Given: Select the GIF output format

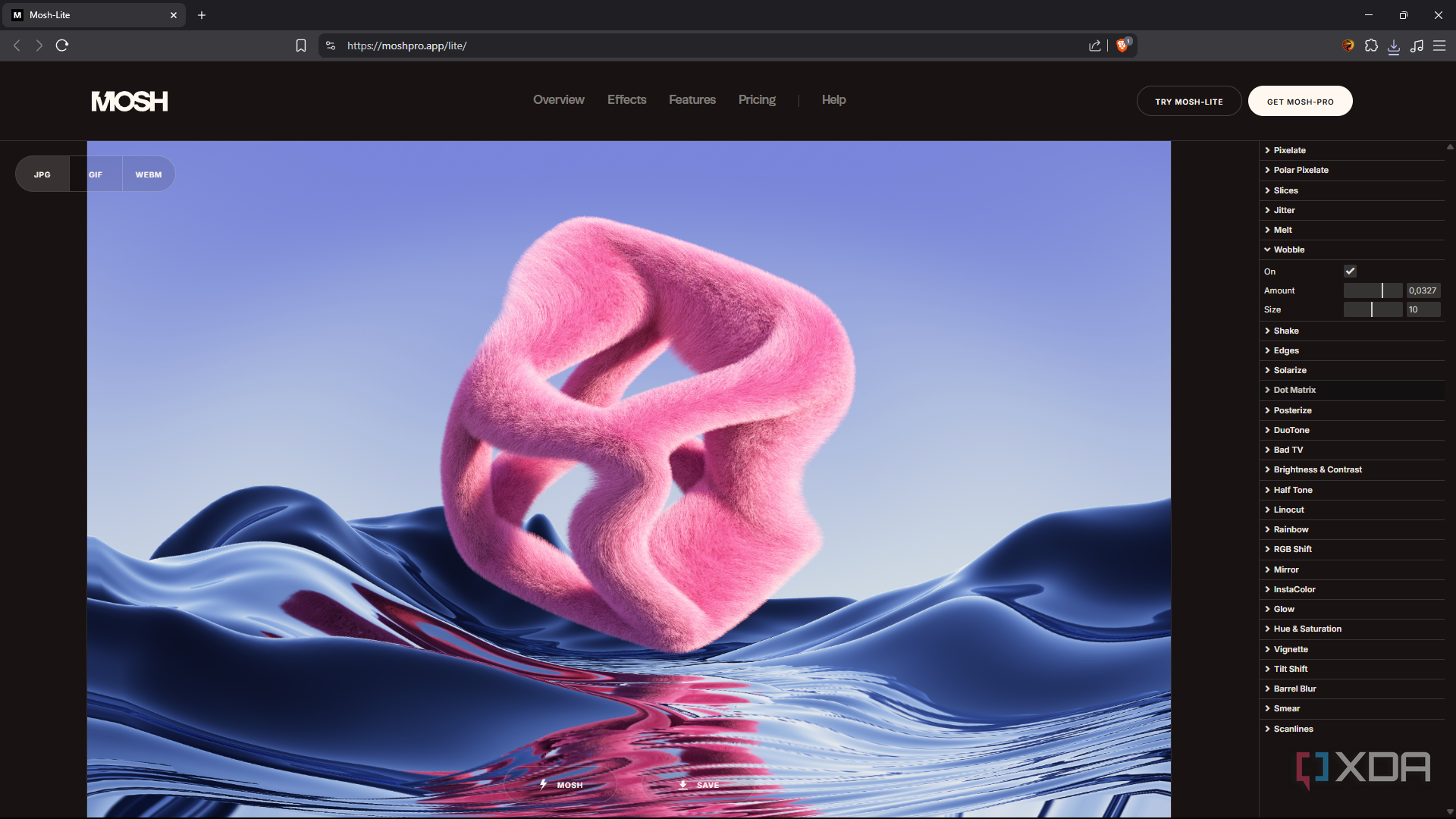Looking at the screenshot, I should pyautogui.click(x=96, y=174).
